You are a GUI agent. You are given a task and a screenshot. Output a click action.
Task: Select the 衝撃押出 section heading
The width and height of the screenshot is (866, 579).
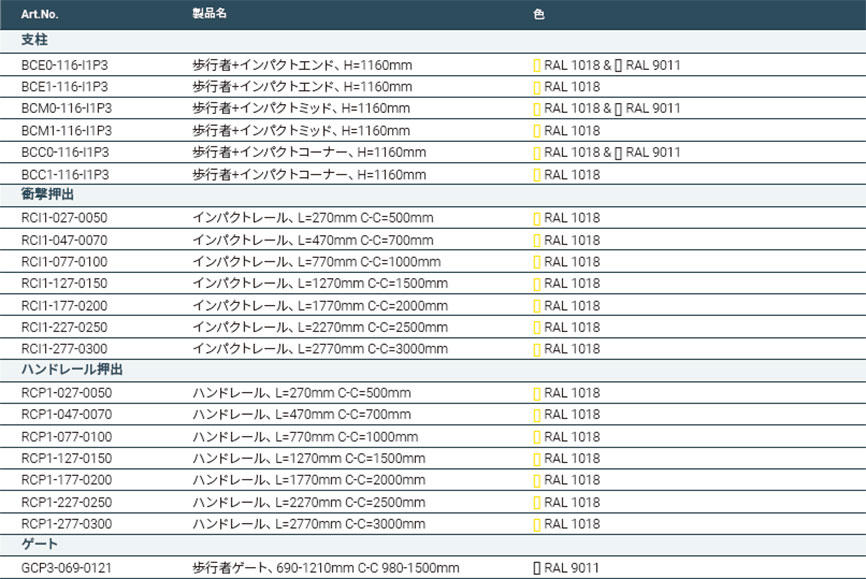[47, 194]
